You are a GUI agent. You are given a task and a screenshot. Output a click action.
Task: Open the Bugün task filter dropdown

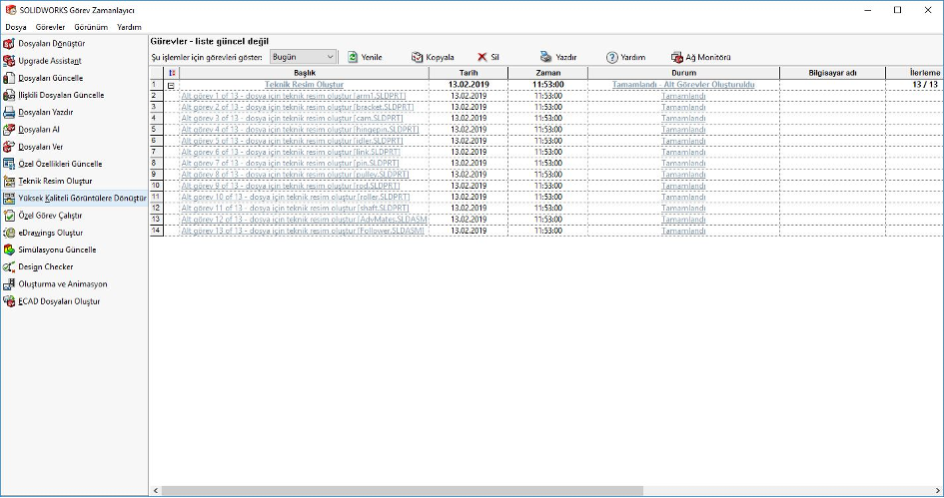304,58
